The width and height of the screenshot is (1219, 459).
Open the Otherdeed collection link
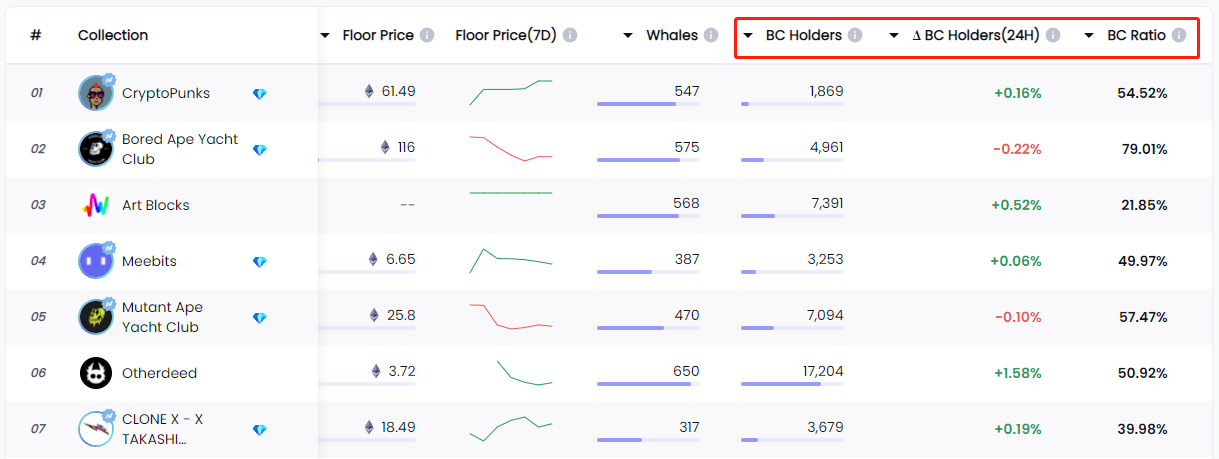160,373
